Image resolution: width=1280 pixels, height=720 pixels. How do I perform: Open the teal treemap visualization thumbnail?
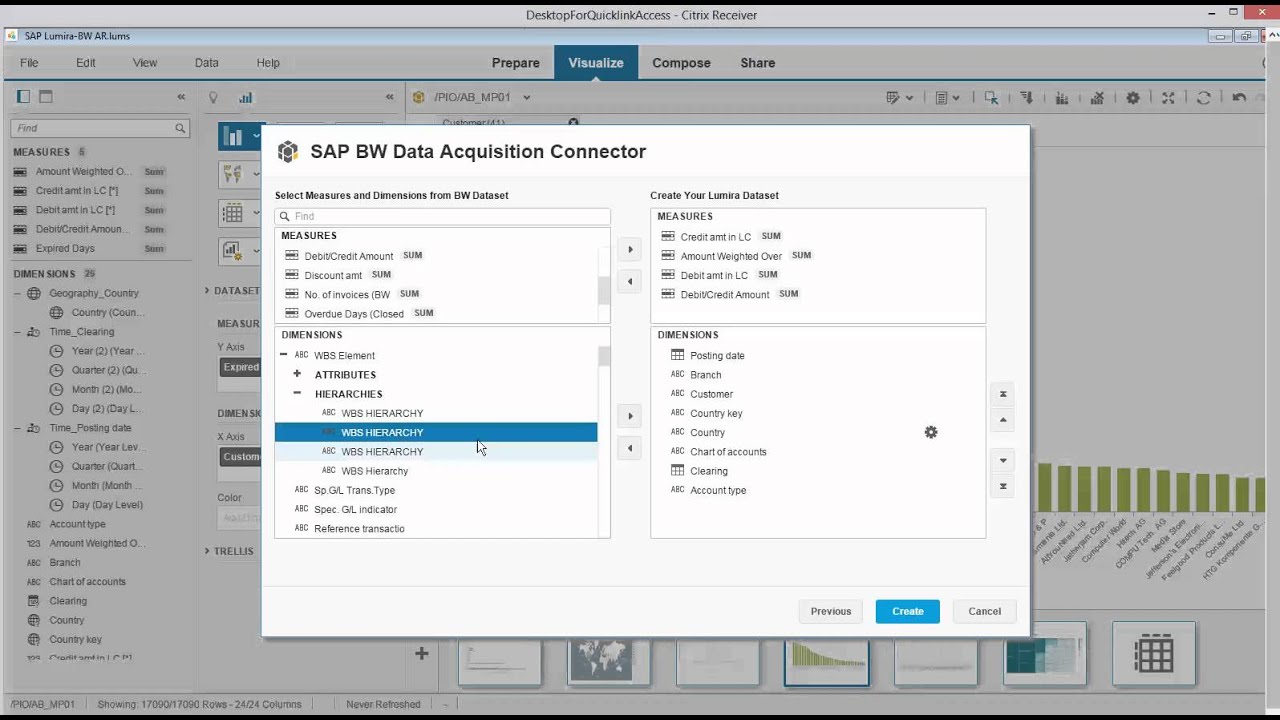pyautogui.click(x=1044, y=655)
